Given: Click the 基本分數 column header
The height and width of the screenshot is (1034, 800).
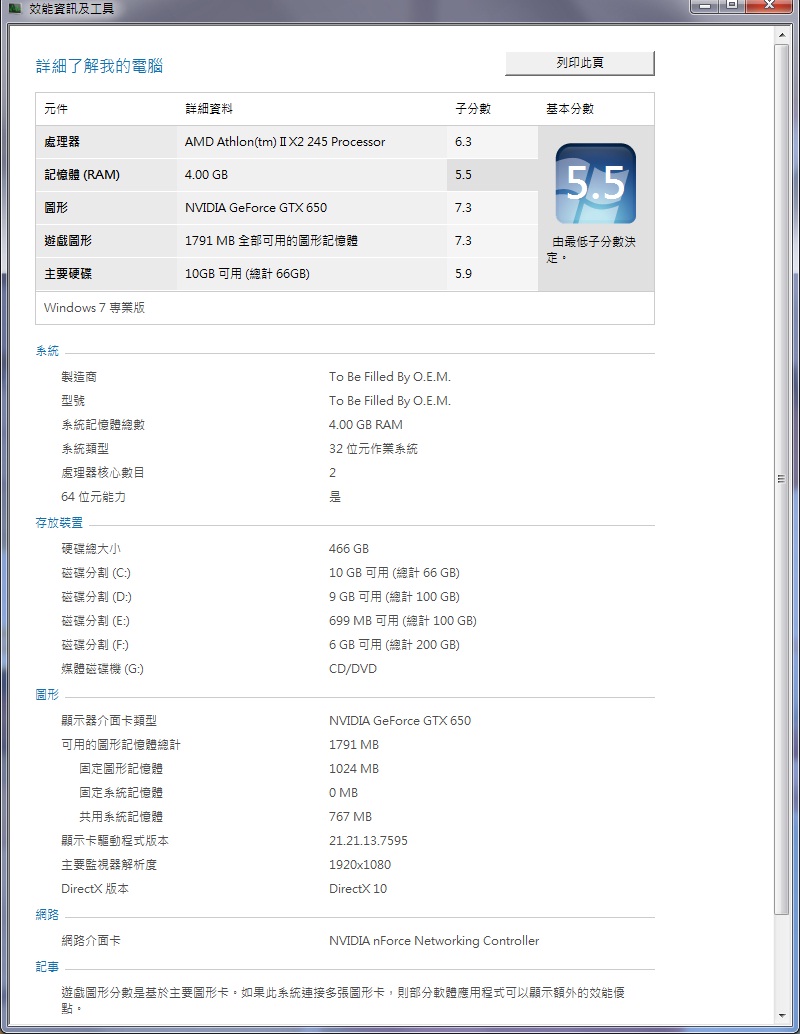Looking at the screenshot, I should pyautogui.click(x=570, y=109).
